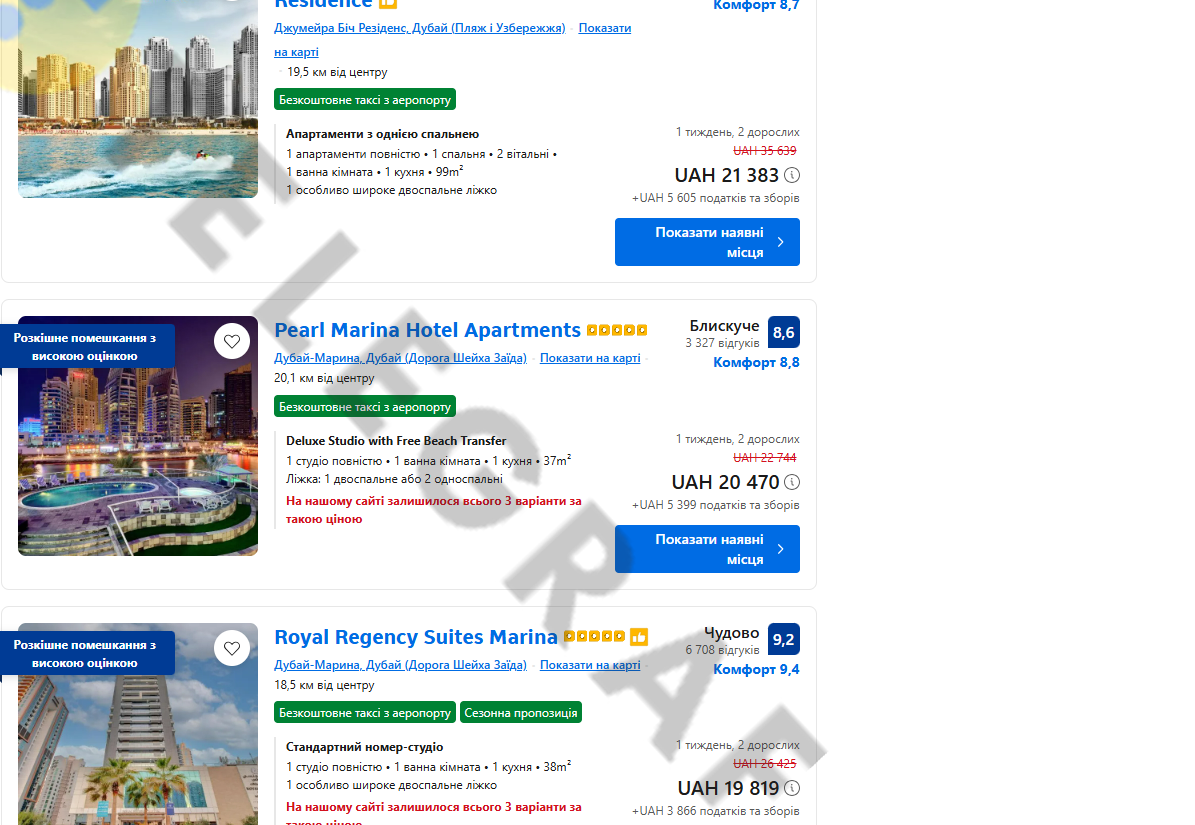Click star rating icons of Pearl Marina

pos(617,331)
